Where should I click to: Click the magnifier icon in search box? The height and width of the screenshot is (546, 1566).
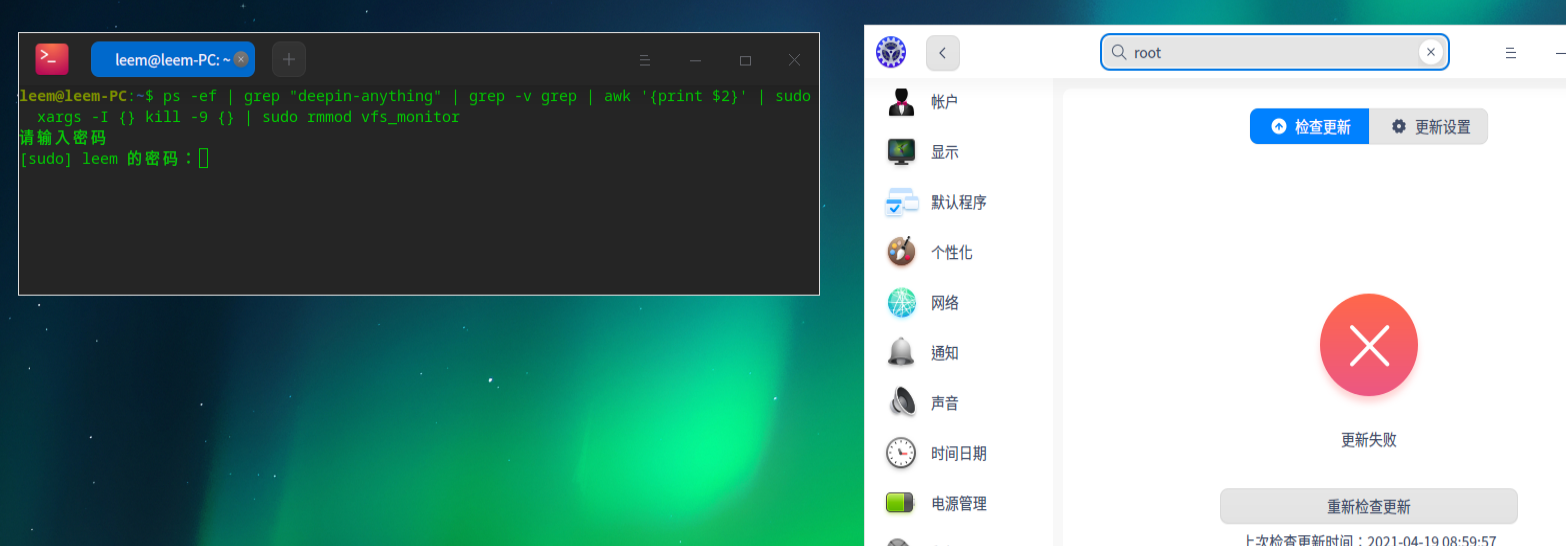(x=1119, y=52)
